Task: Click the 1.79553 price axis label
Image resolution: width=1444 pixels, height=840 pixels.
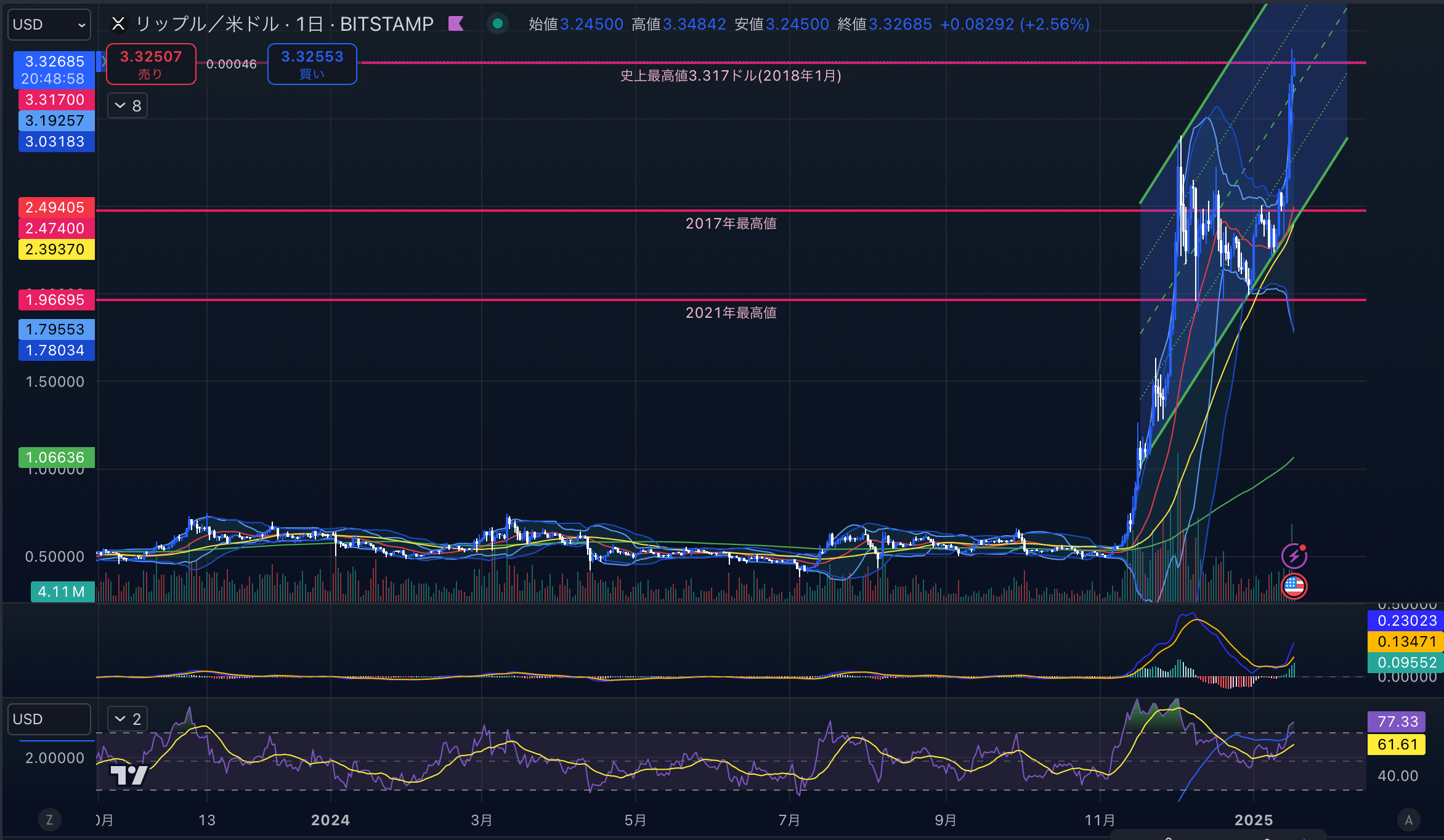Action: [57, 329]
